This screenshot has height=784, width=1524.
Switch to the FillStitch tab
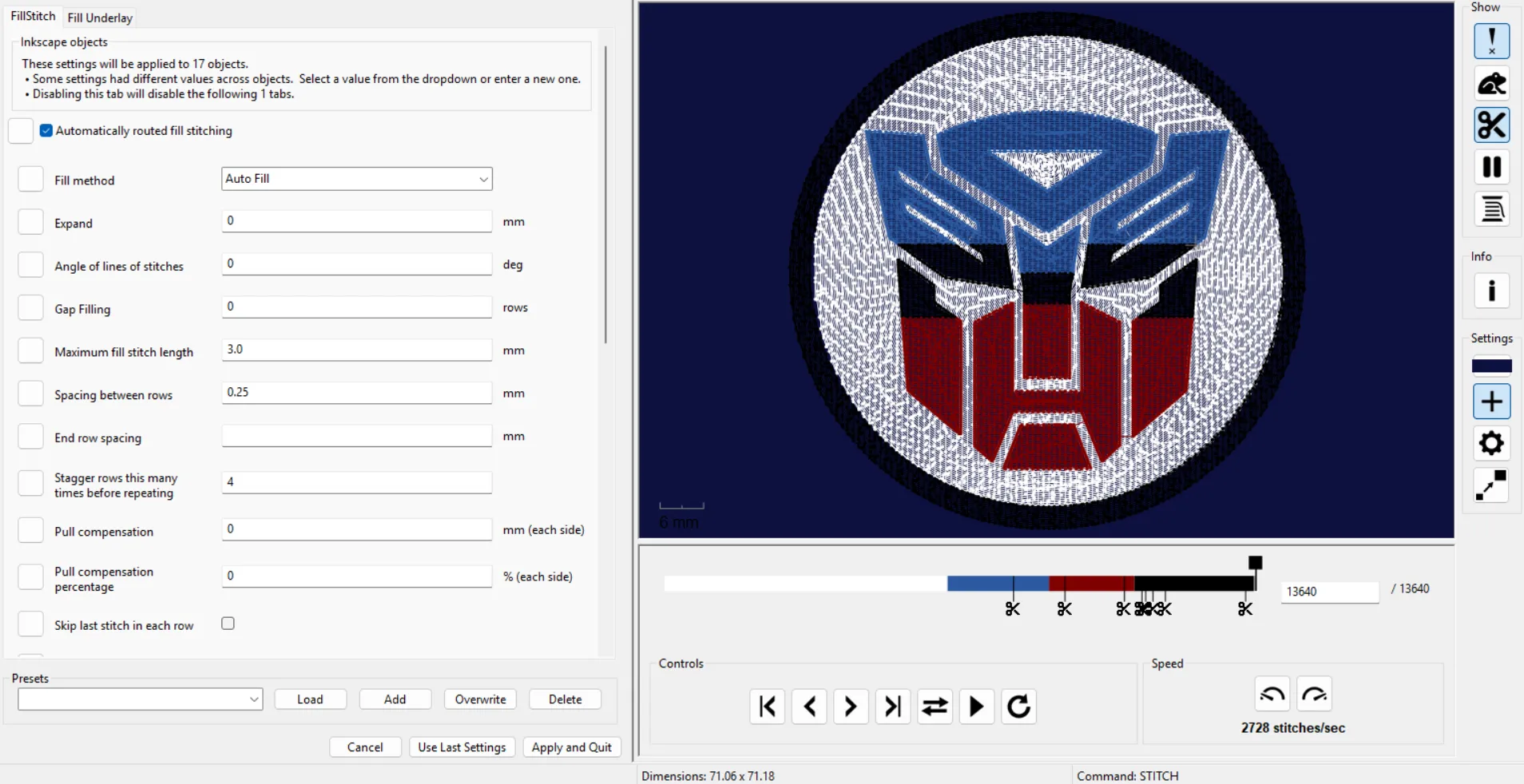point(33,16)
